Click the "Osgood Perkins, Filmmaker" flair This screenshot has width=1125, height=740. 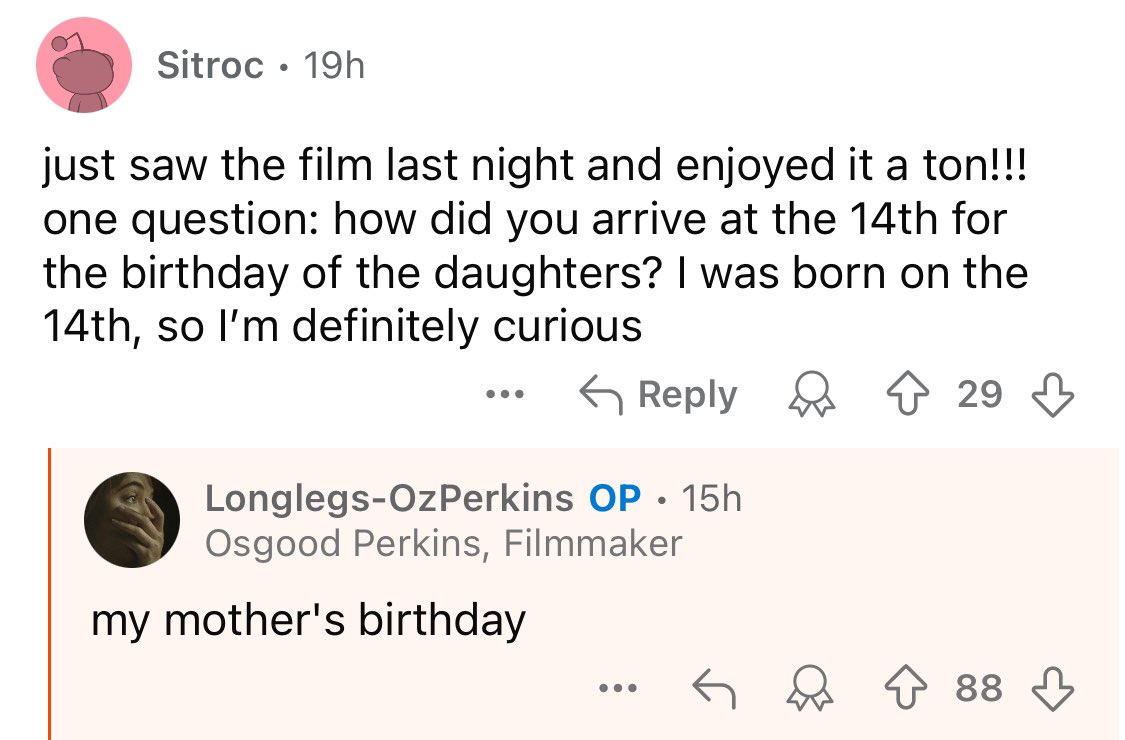point(443,543)
